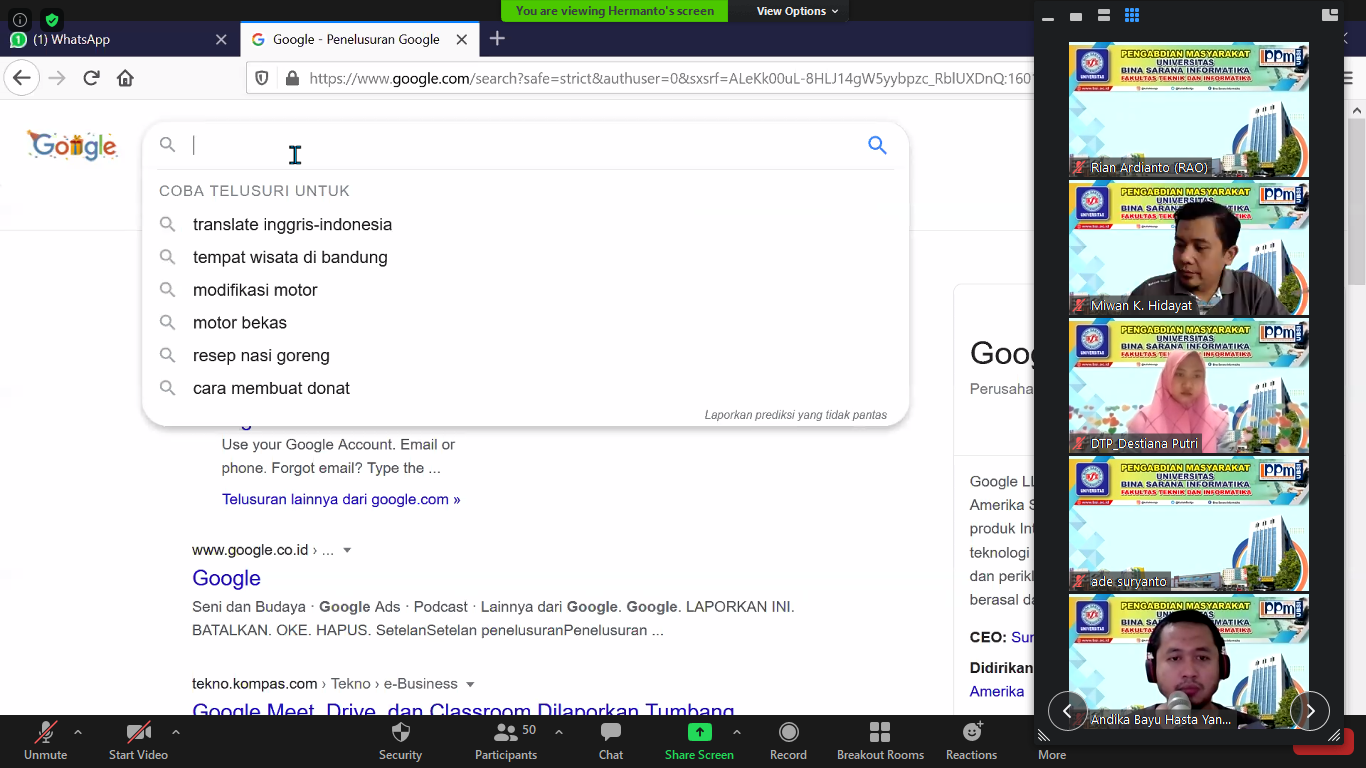Expand share options arrow beside Share Screen
Image resolution: width=1366 pixels, height=768 pixels.
point(737,732)
